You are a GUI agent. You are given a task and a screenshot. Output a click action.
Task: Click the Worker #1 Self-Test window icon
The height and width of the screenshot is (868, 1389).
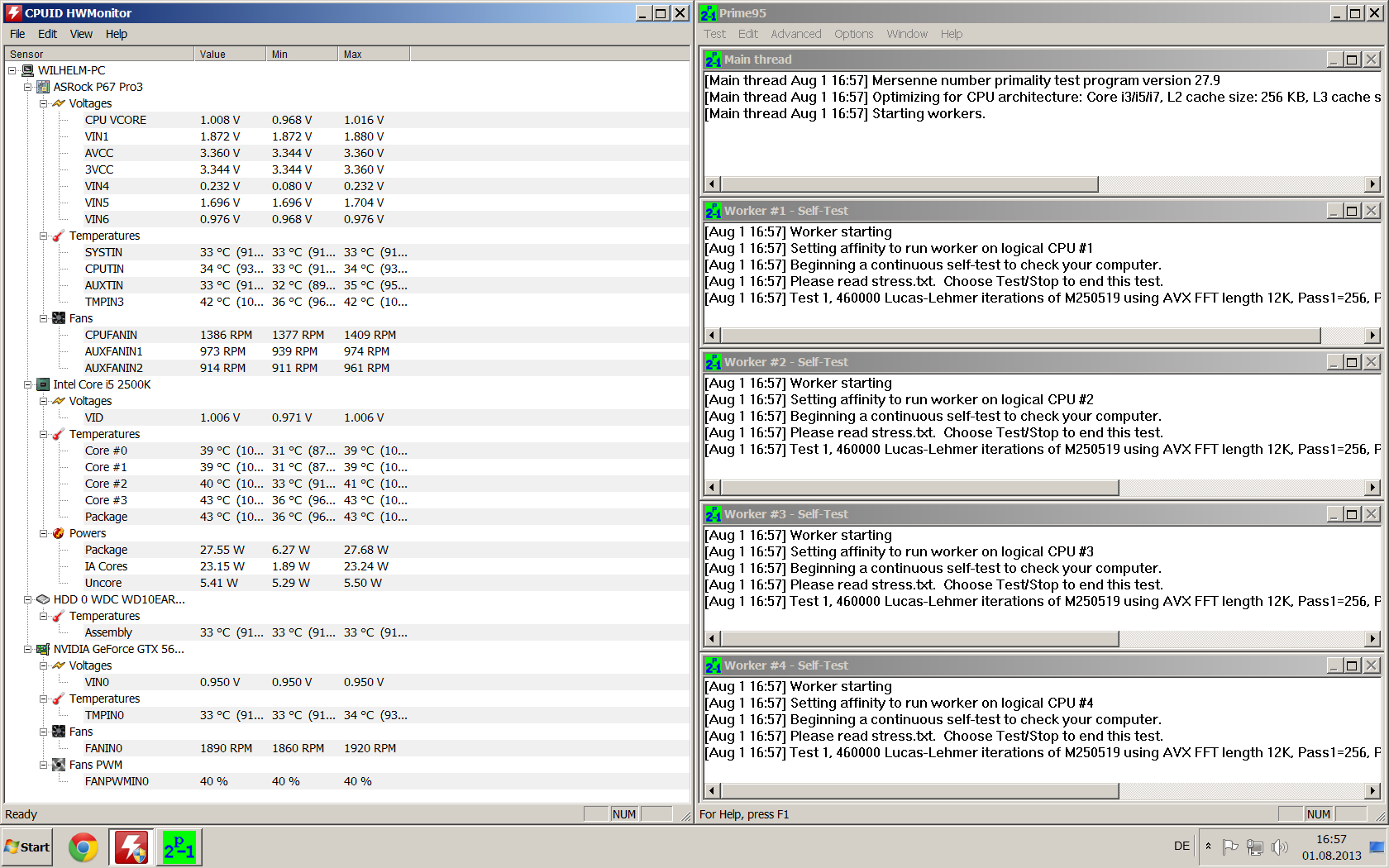pos(714,211)
